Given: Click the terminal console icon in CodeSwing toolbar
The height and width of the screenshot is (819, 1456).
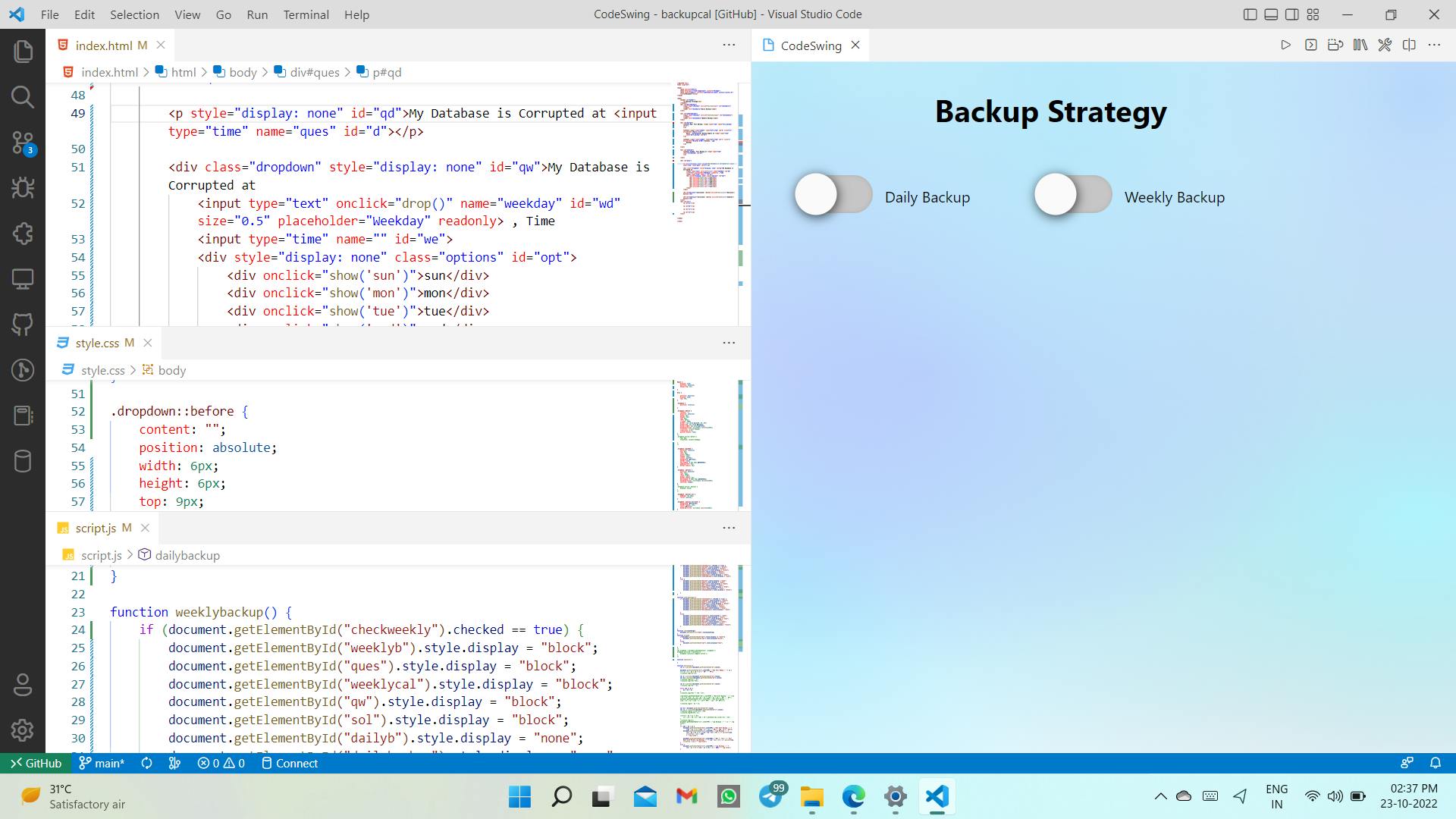Looking at the screenshot, I should pos(1310,45).
